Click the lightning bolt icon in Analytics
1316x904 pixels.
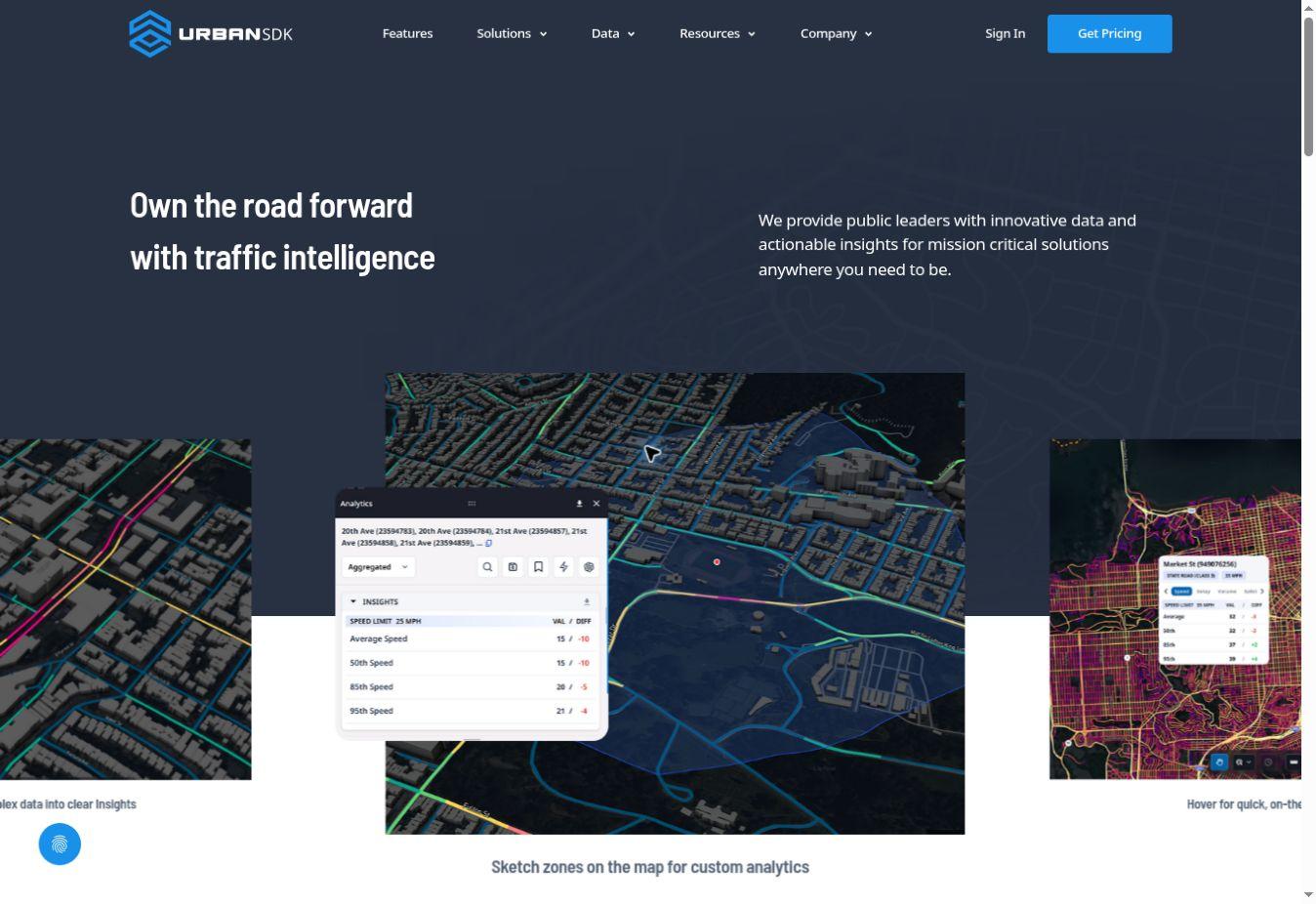(563, 567)
